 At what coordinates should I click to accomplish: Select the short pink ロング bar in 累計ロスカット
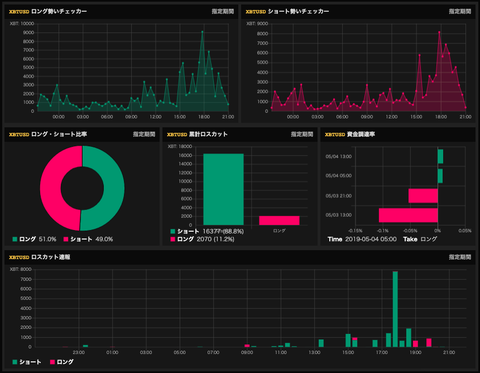279,220
